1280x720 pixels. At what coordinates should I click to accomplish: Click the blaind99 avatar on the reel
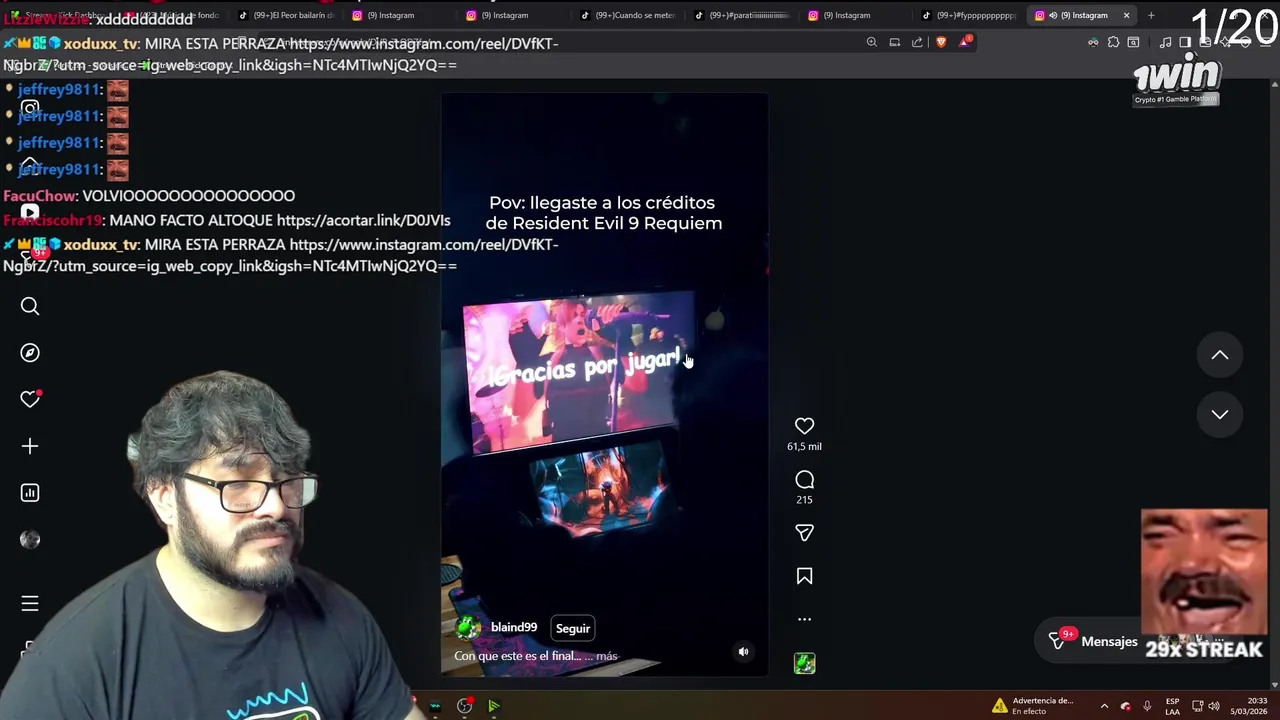pyautogui.click(x=468, y=628)
